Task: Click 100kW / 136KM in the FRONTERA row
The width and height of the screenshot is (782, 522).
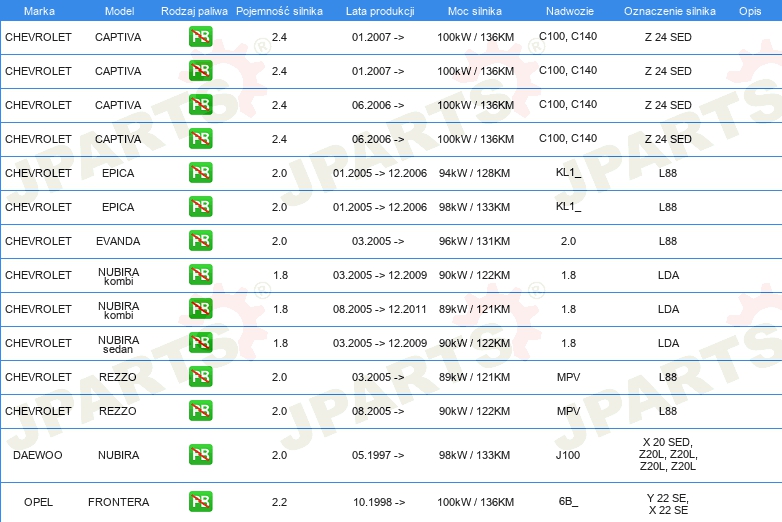Action: tap(475, 502)
